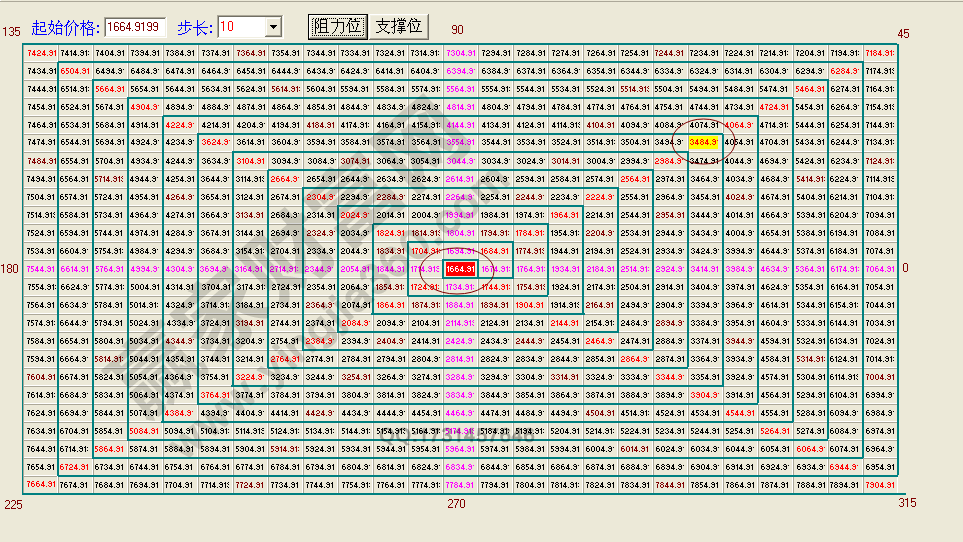Click the red diagonal cell 6504.91
The height and width of the screenshot is (542, 963).
pos(76,71)
